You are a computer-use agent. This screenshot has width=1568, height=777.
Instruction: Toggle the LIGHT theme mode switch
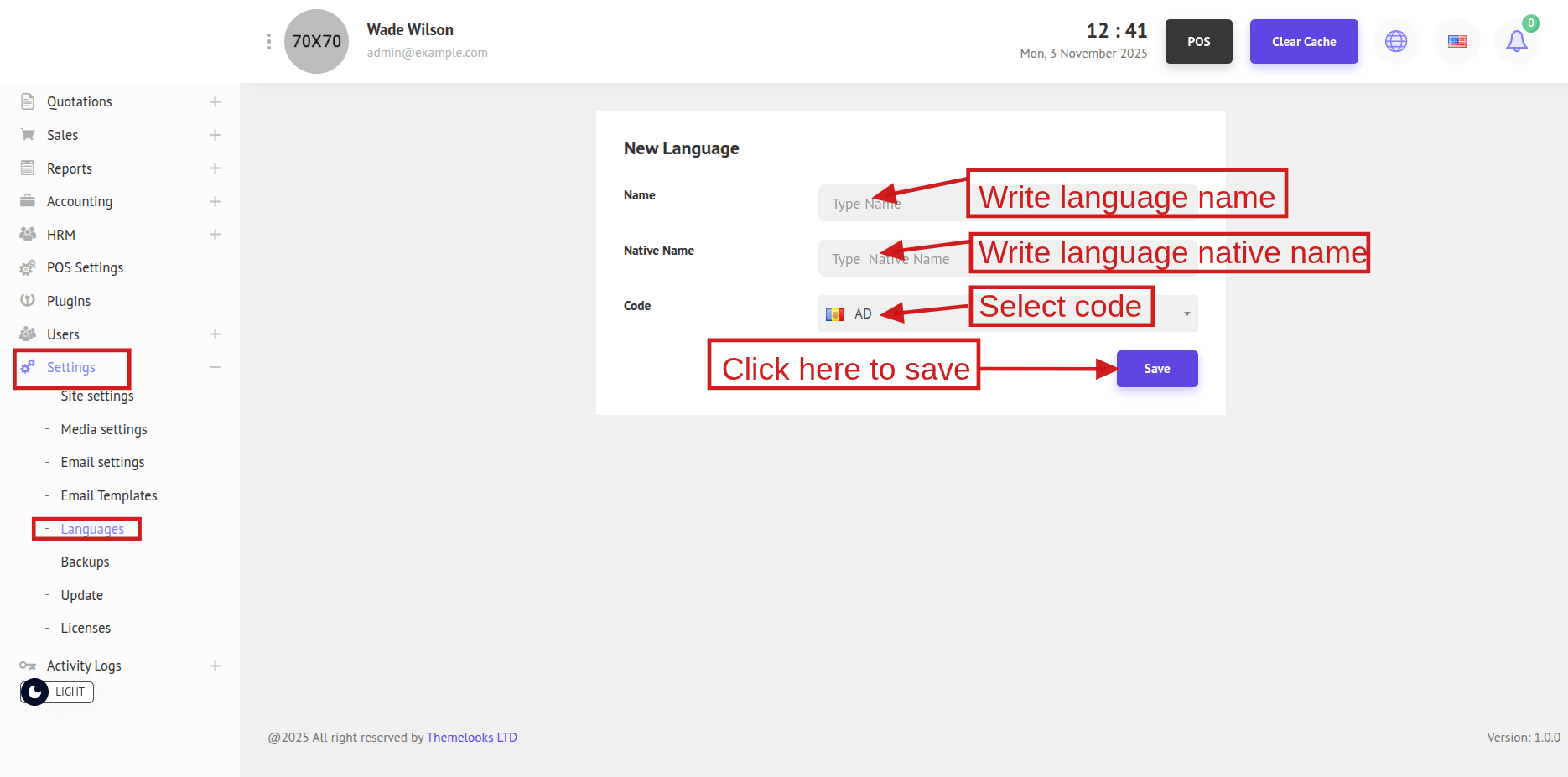point(56,692)
